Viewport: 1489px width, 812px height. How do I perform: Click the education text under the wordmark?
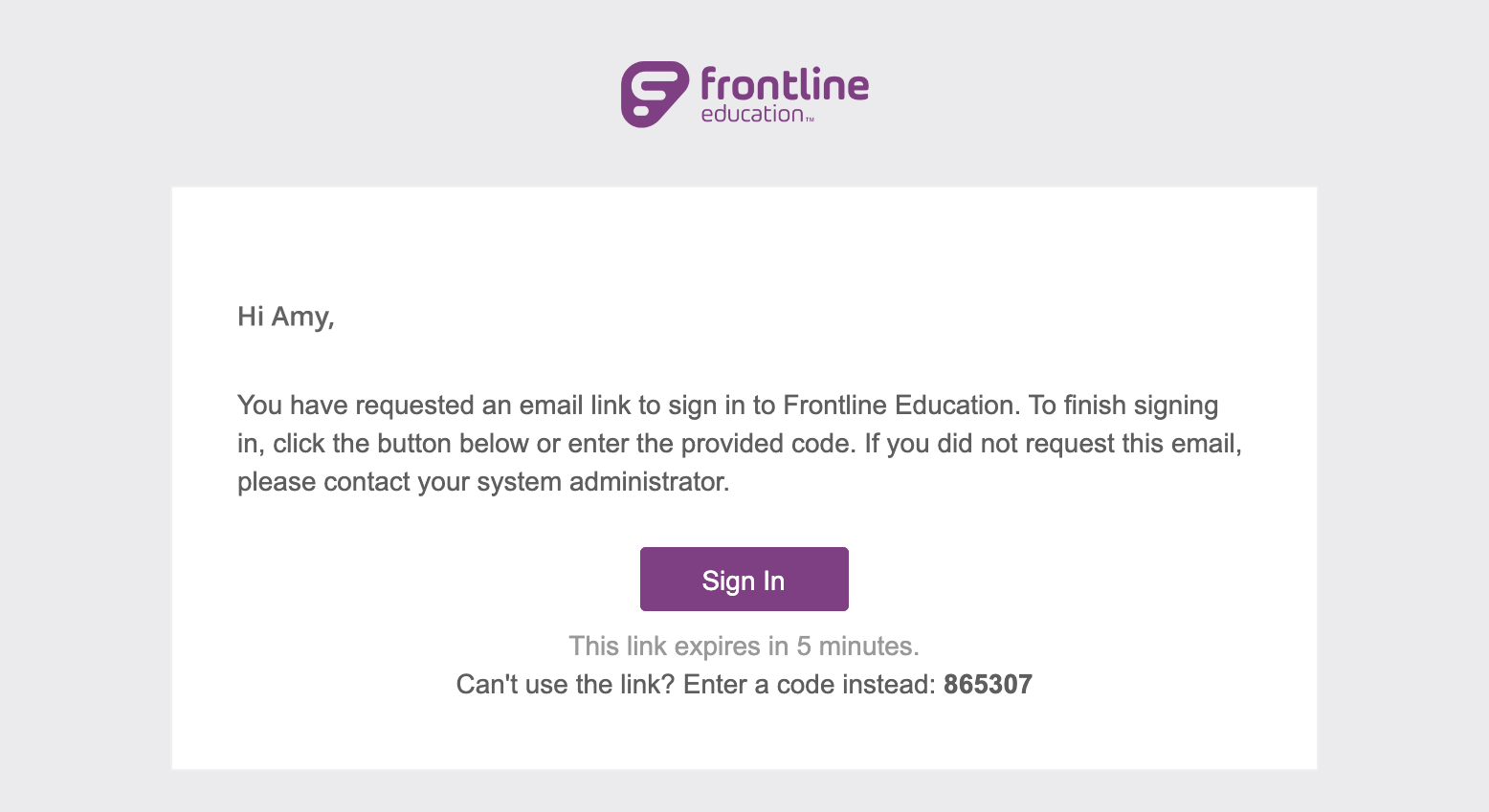pos(750,111)
